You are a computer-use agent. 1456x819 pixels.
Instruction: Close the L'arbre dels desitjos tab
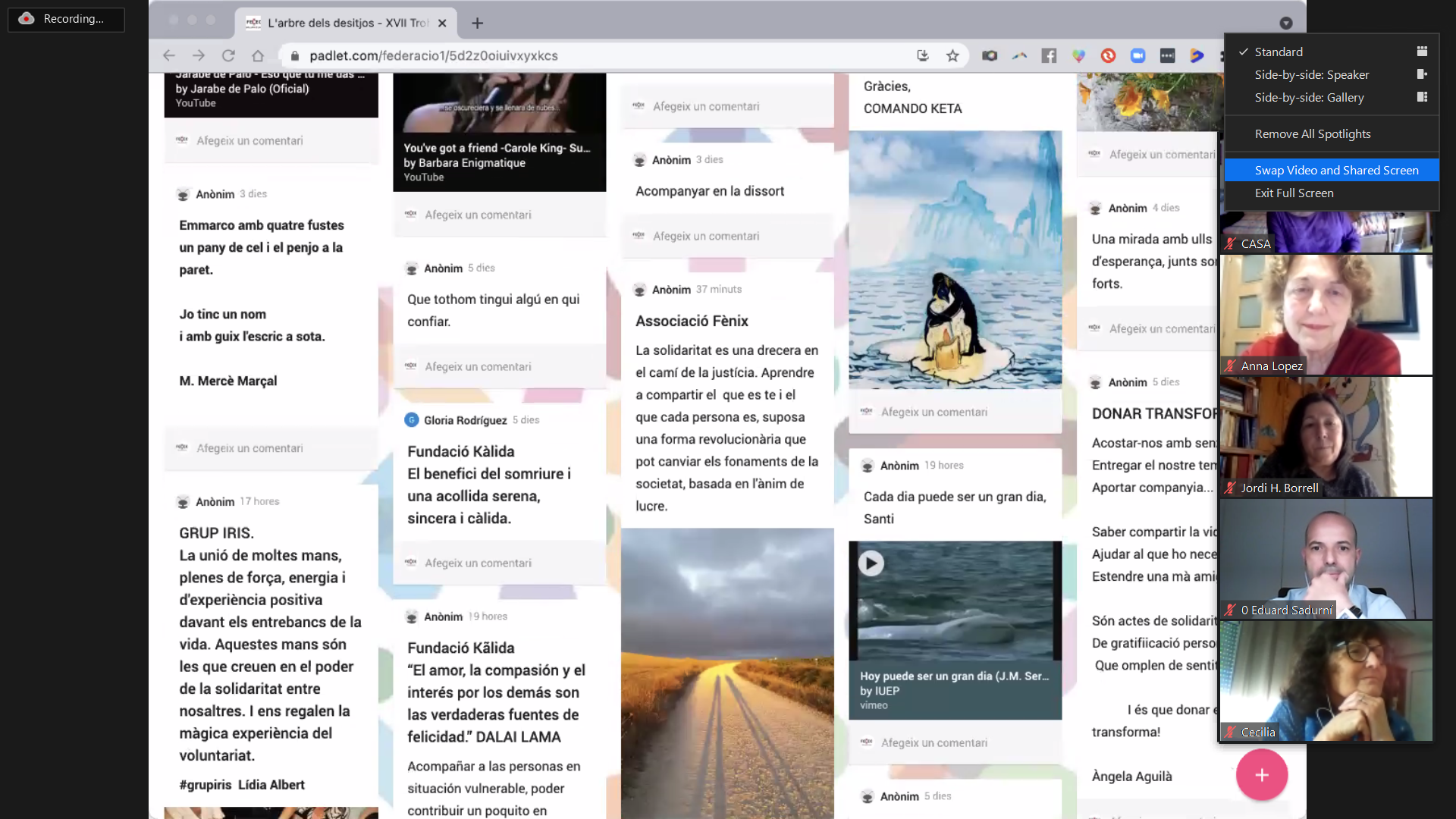tap(442, 23)
